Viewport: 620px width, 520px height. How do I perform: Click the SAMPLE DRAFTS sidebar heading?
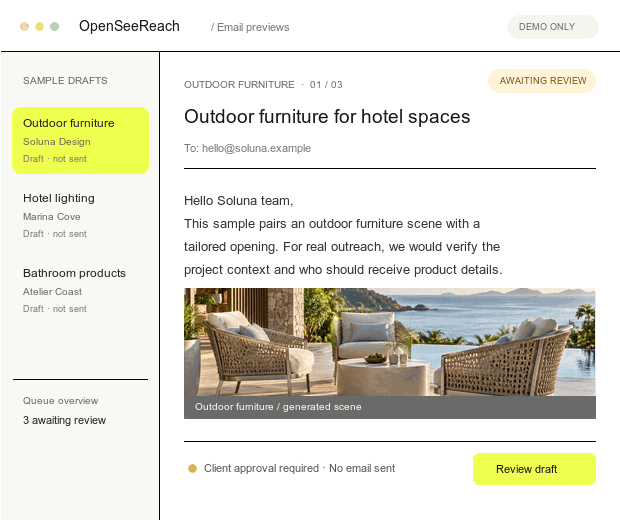[65, 81]
